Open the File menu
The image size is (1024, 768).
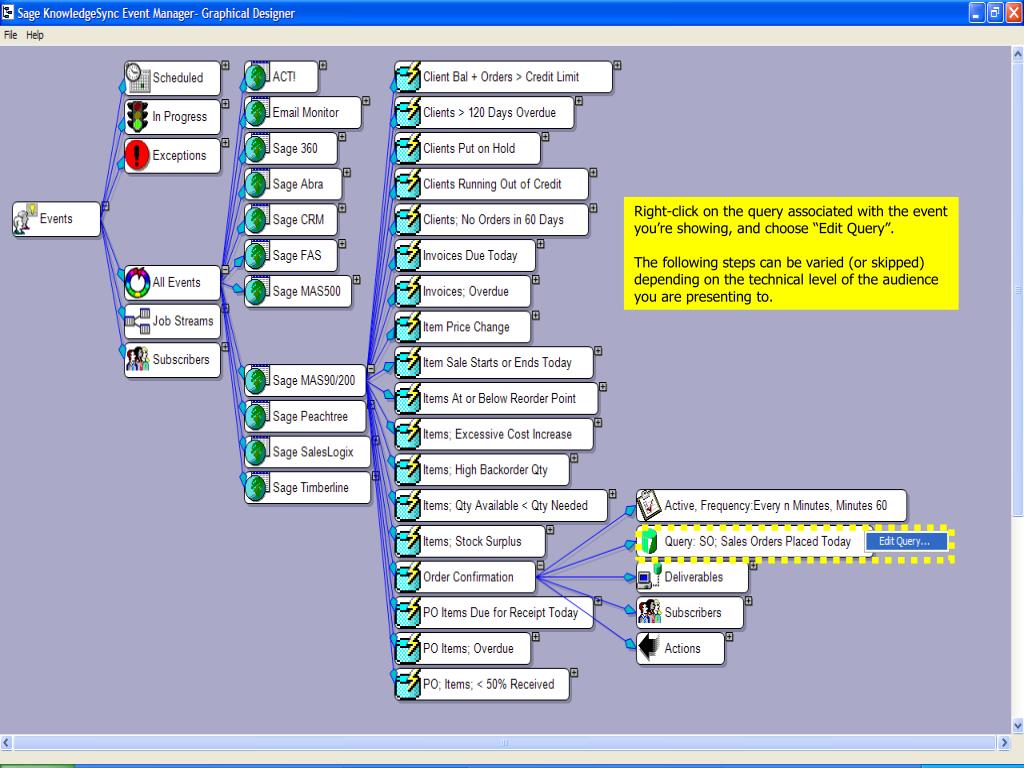10,35
